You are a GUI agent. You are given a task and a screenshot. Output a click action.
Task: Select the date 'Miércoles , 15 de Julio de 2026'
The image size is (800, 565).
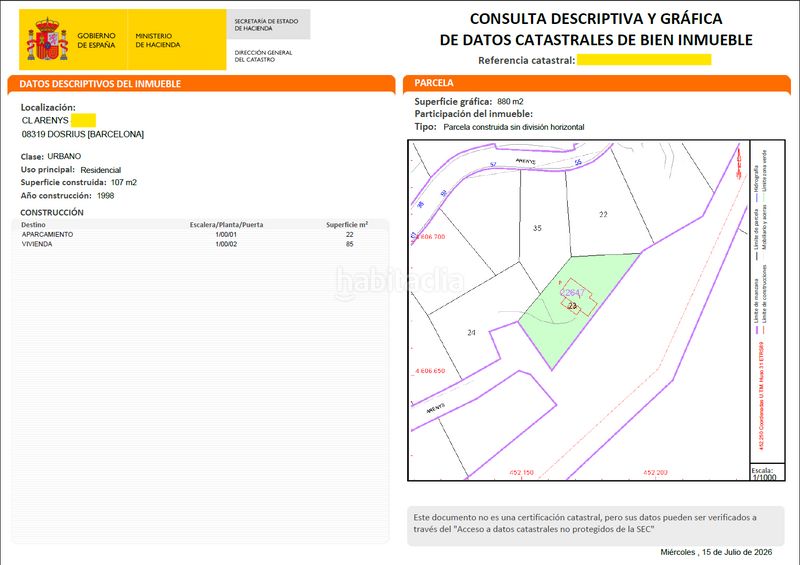click(x=716, y=552)
